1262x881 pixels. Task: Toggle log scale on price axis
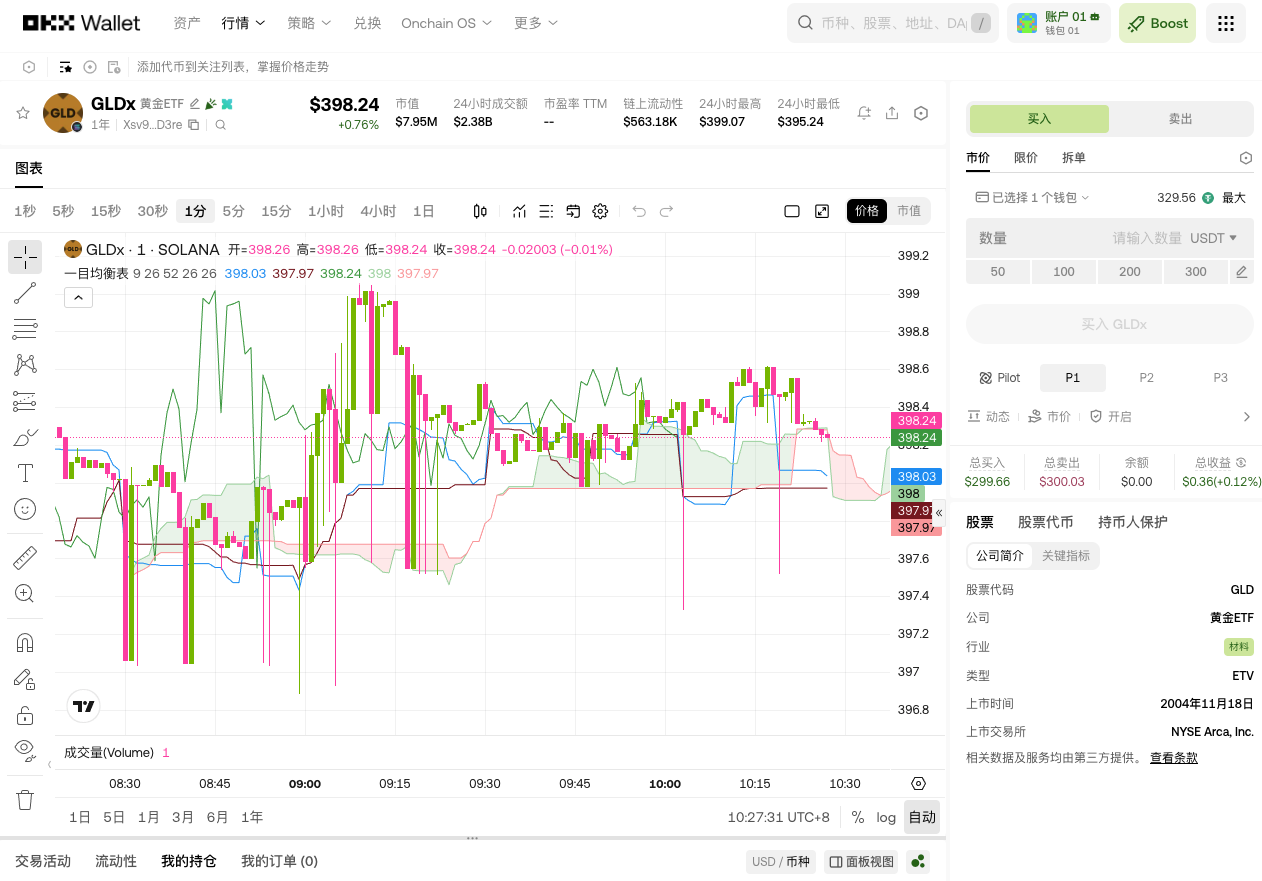click(886, 817)
